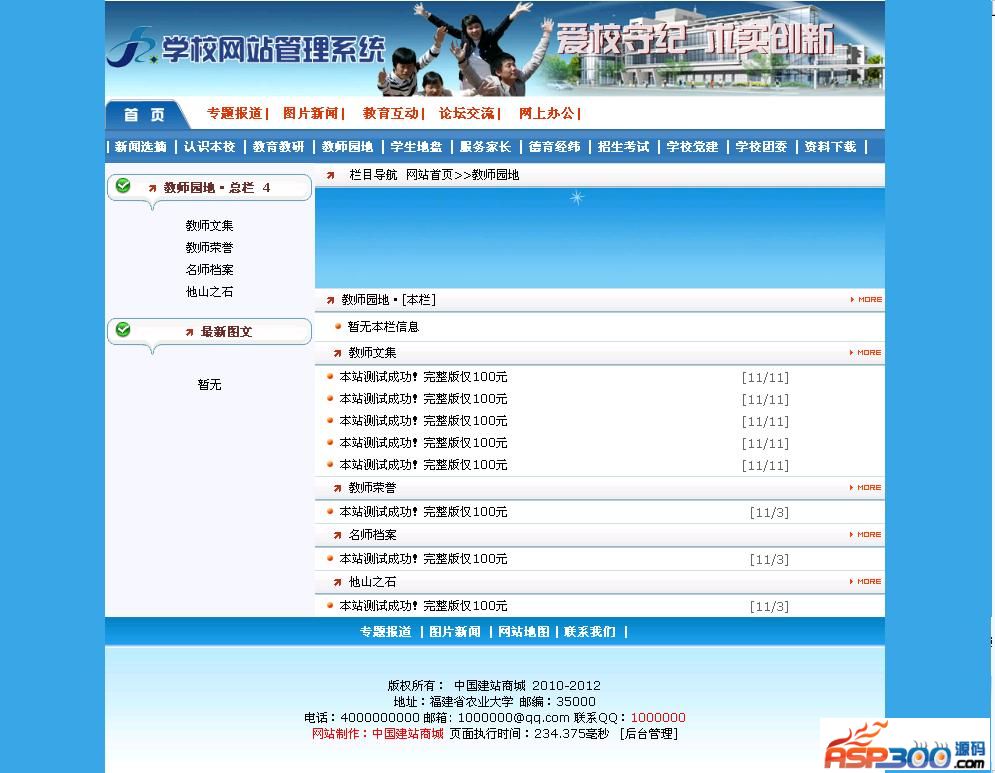Click the 暂无 text under 最新图文
Viewport: 995px width, 773px height.
(209, 385)
